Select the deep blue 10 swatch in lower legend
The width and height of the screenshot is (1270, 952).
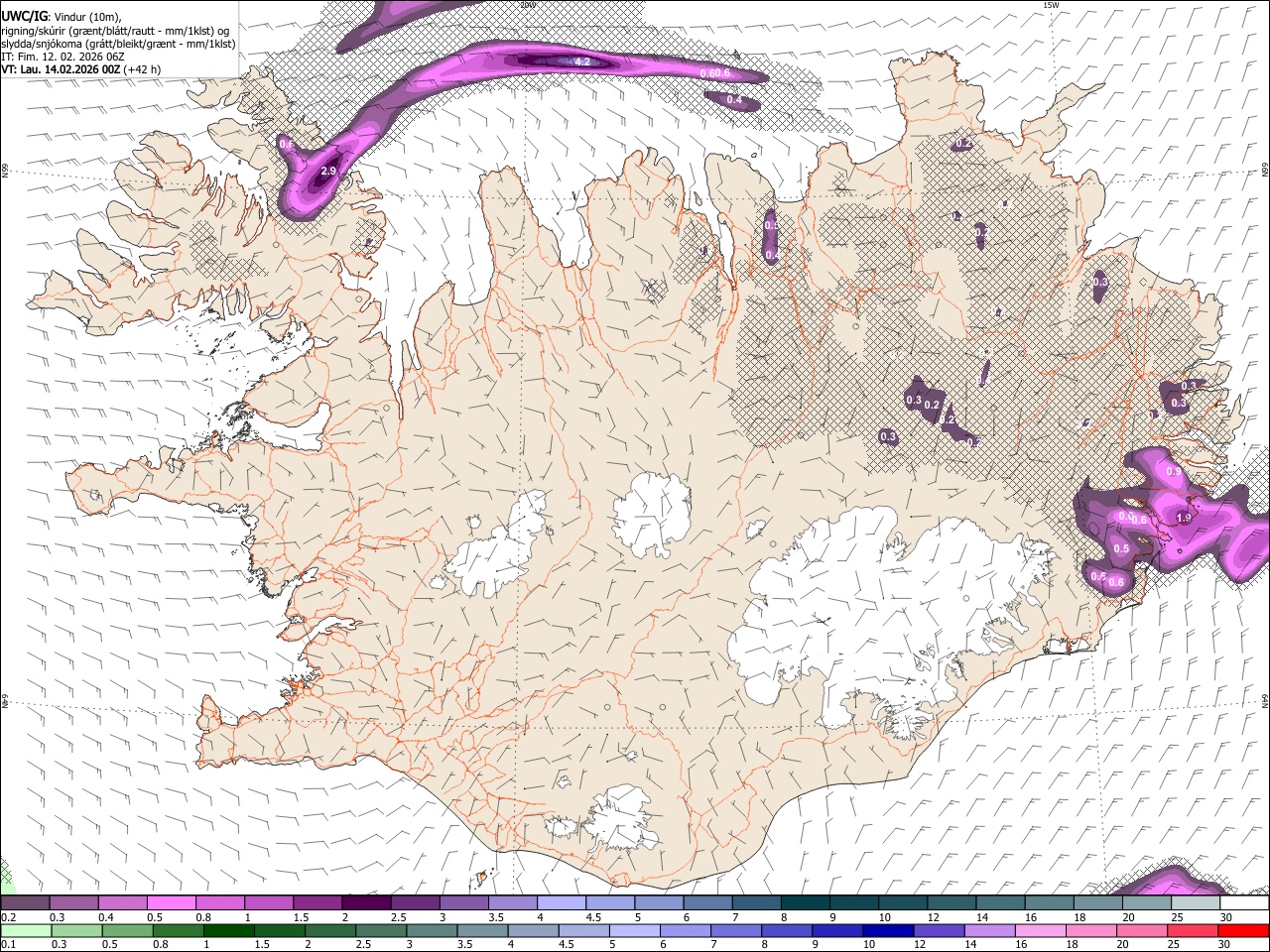click(889, 931)
